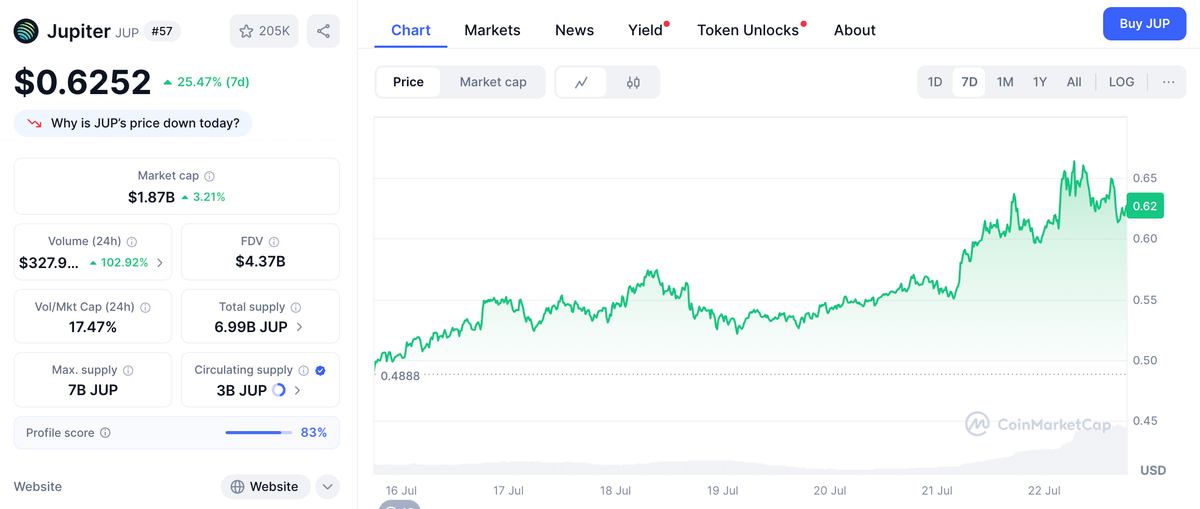Viewport: 1200px width, 509px height.
Task: Click the Profile score info icon
Action: tap(106, 433)
